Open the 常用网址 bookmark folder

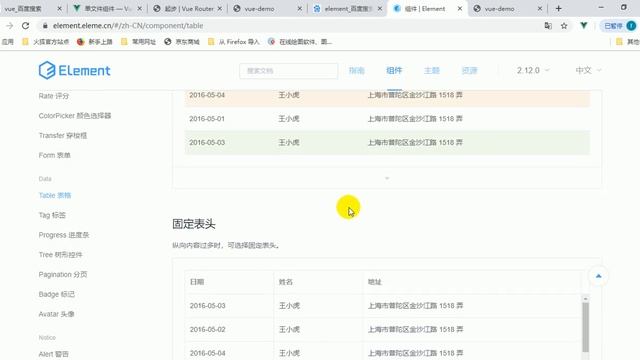[138, 42]
